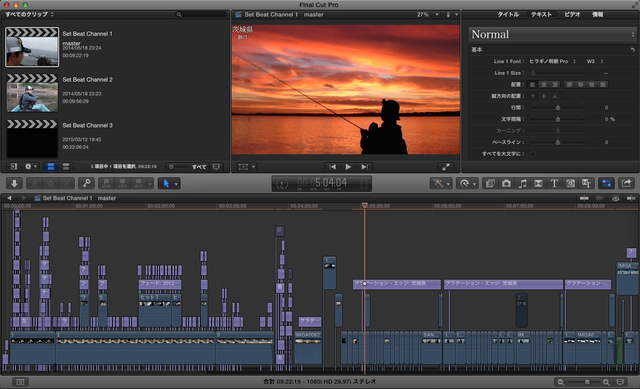Image resolution: width=640 pixels, height=389 pixels.
Task: Enable the すべてを大文字に all caps checkbox
Action: click(533, 154)
